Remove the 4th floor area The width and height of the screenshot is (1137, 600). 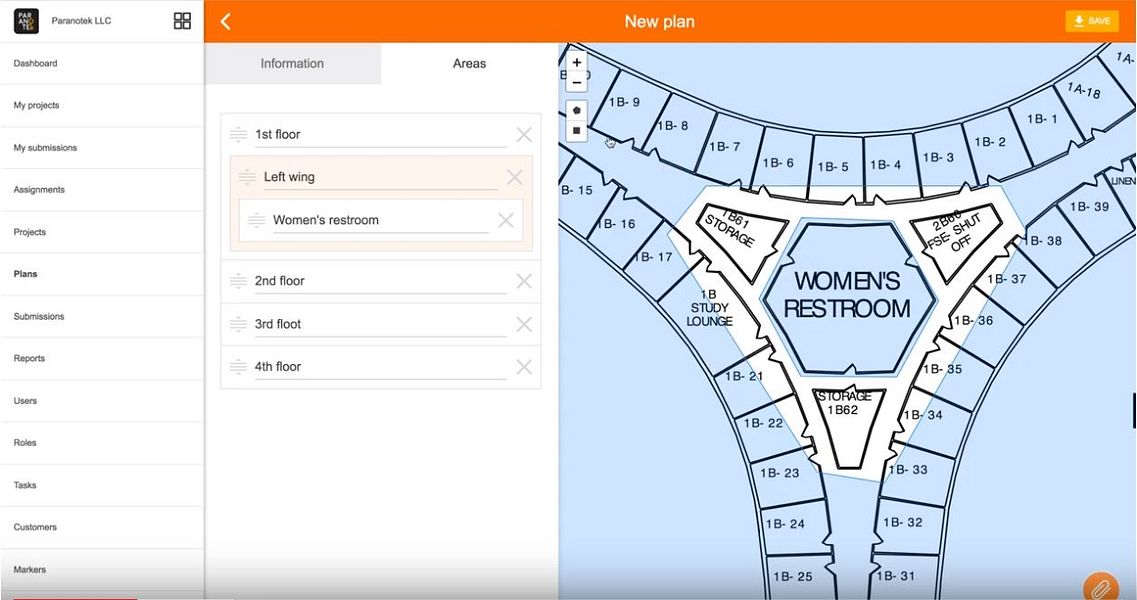pos(524,367)
